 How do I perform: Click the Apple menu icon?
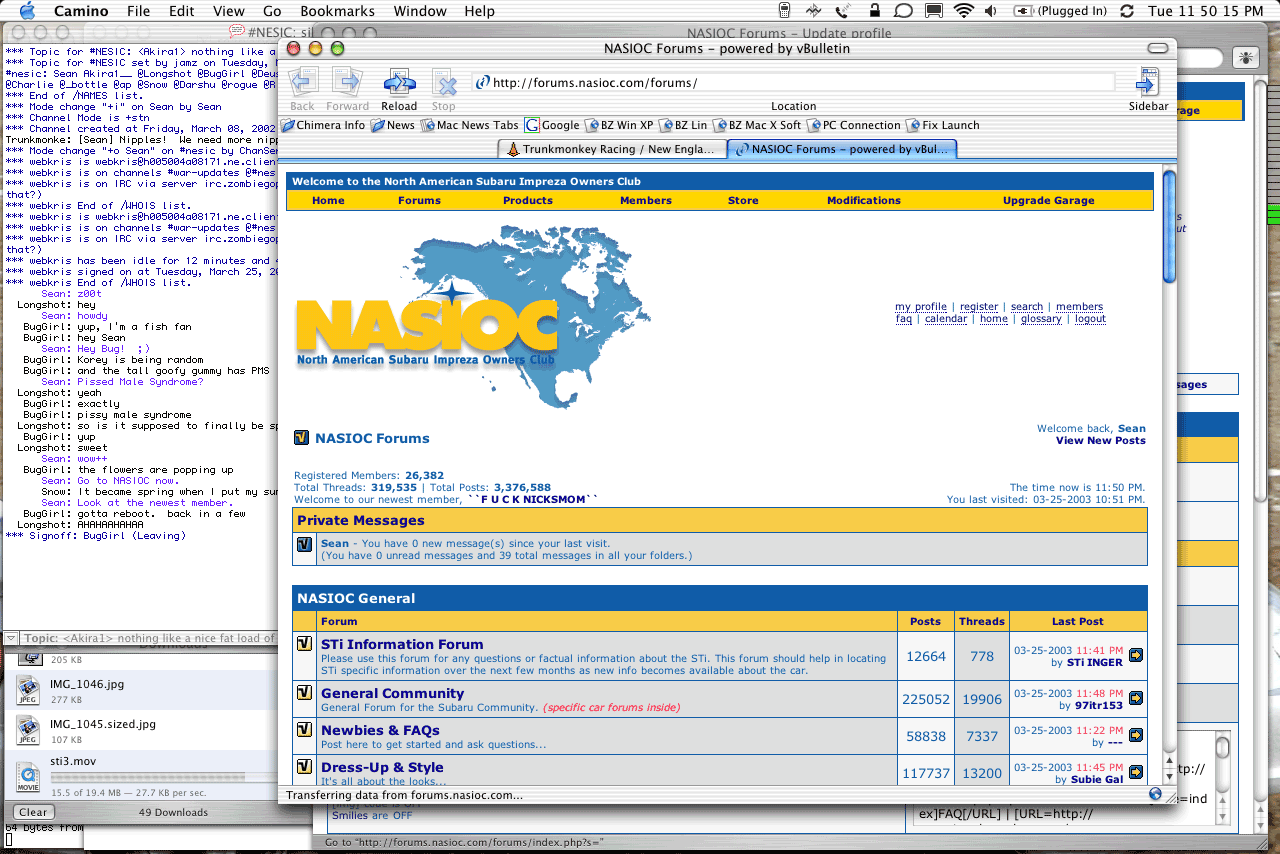pos(26,11)
